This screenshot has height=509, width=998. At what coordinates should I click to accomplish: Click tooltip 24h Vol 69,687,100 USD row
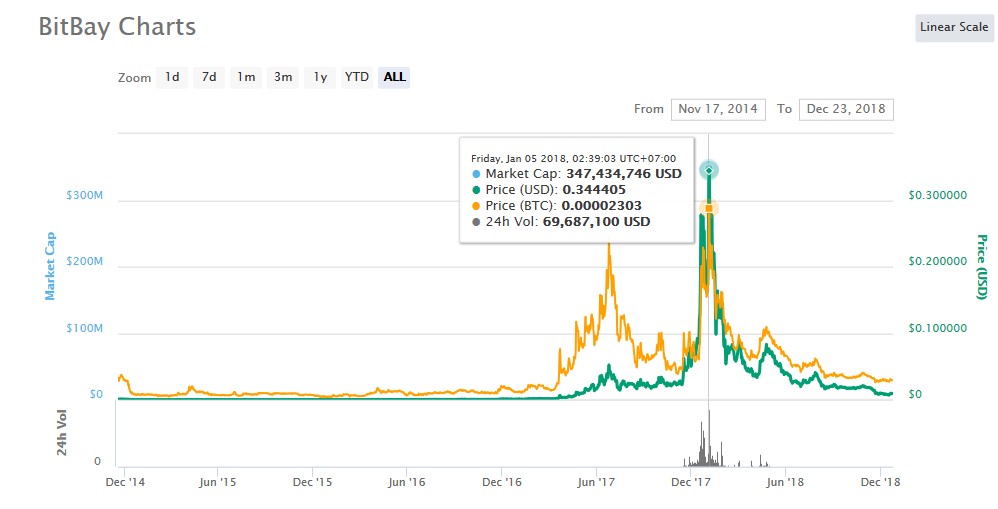coord(561,221)
